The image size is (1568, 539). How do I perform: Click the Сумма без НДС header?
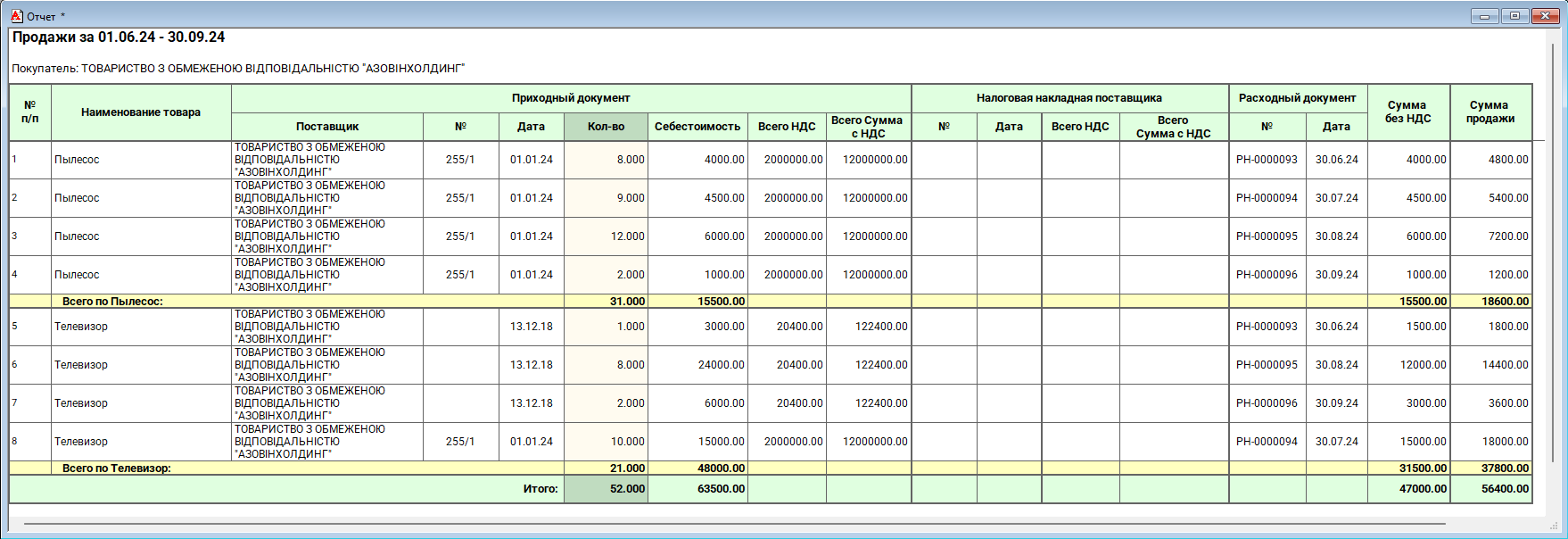click(x=1407, y=112)
